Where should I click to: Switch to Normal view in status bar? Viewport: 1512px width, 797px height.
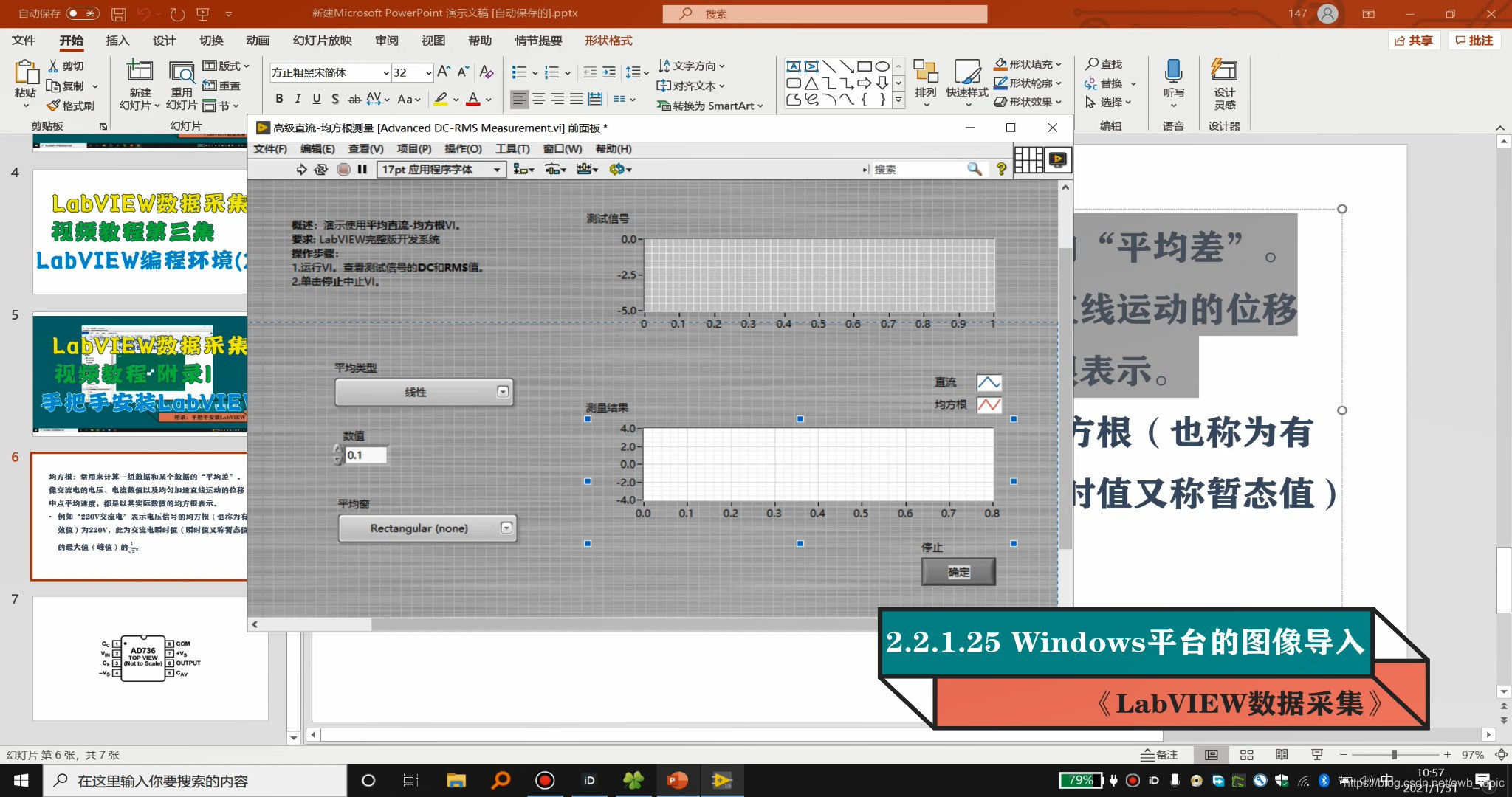point(1212,754)
